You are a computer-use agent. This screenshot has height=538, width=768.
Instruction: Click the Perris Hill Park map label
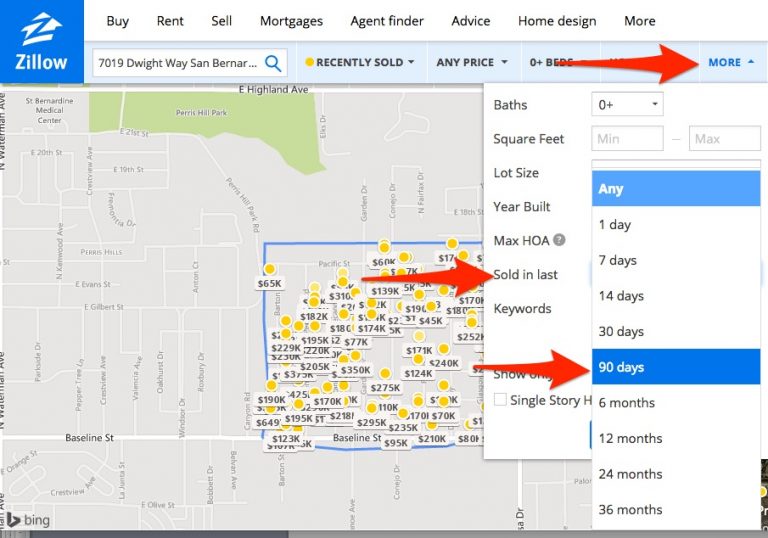201,113
